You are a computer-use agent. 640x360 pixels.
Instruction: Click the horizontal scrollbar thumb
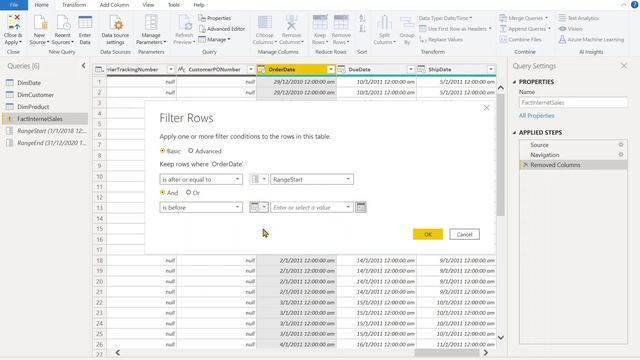click(447, 353)
